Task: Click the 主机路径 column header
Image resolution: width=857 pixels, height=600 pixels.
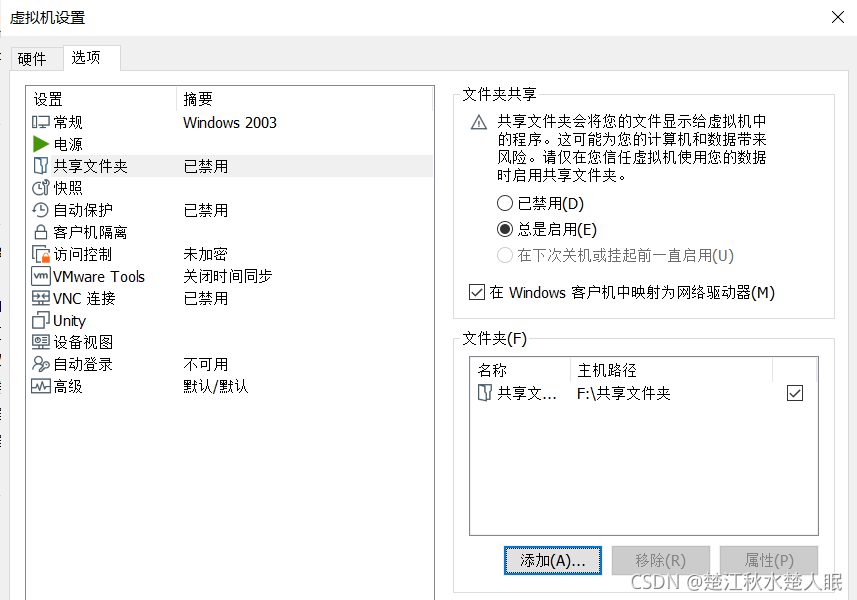Action: [x=671, y=370]
